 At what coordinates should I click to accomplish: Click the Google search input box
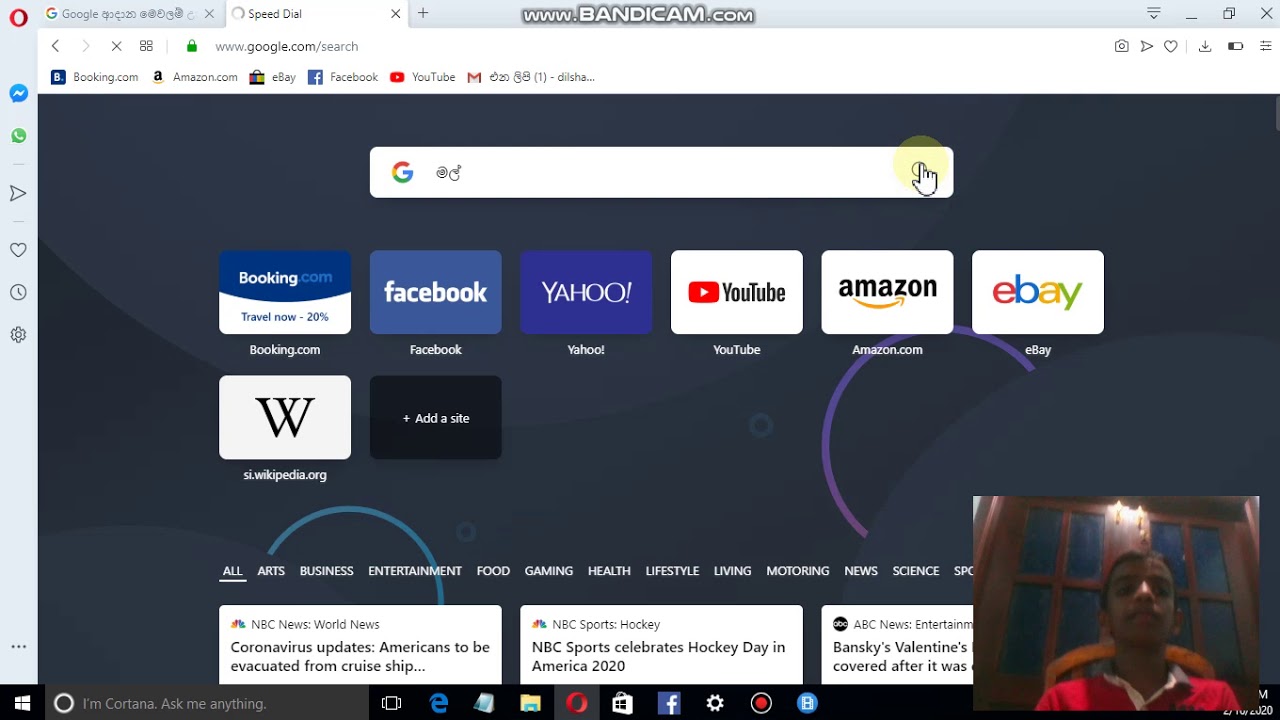pyautogui.click(x=660, y=172)
